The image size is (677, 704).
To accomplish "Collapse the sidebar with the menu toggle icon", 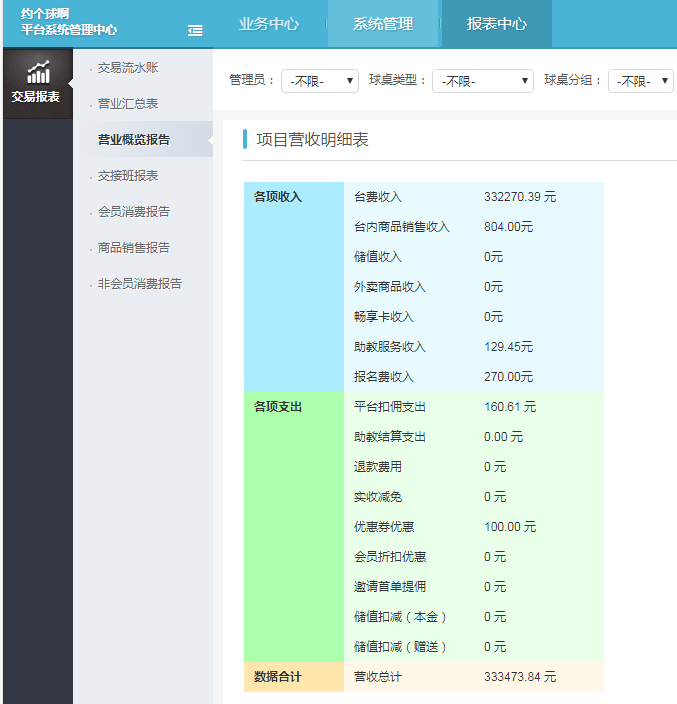I will click(x=195, y=31).
